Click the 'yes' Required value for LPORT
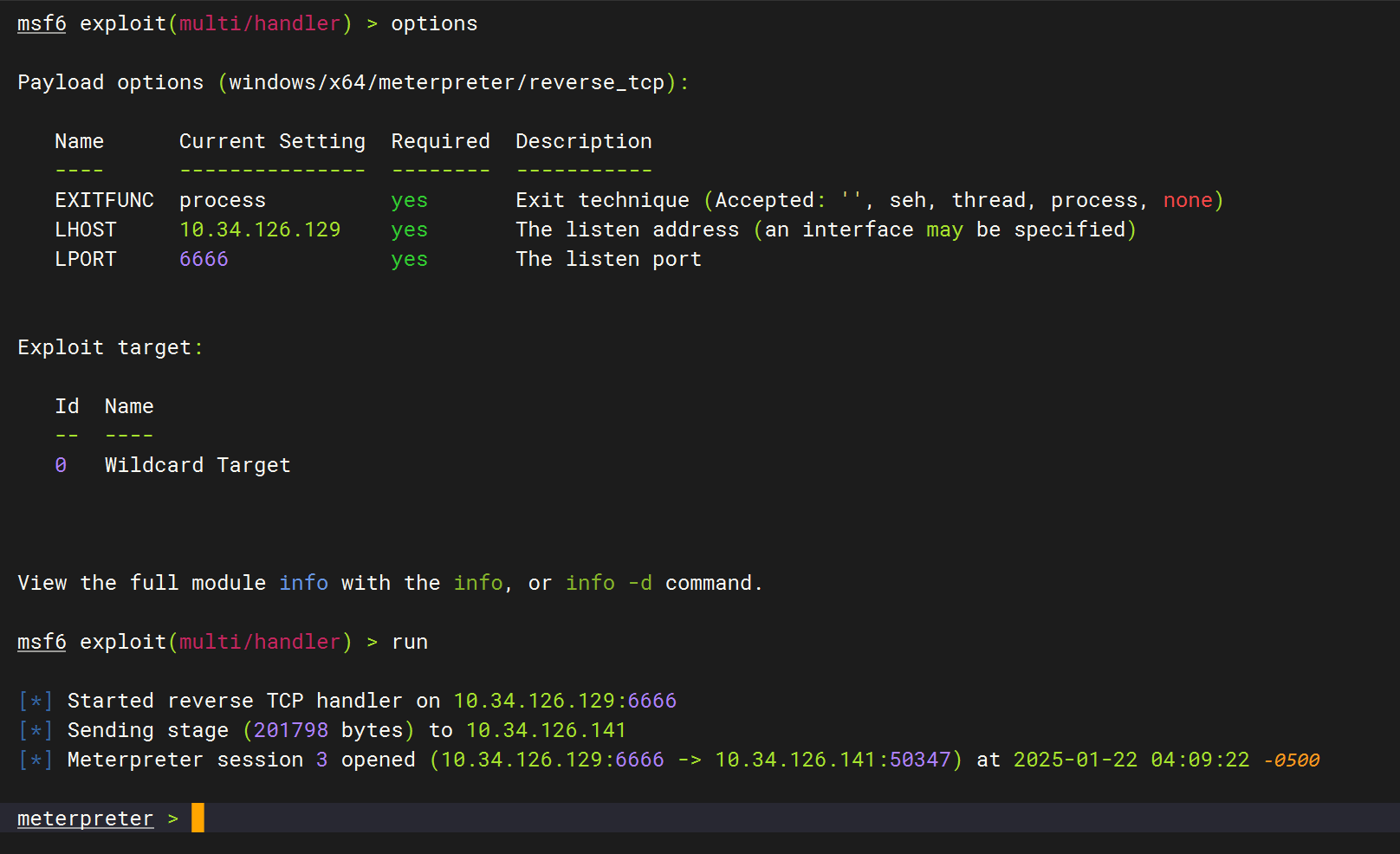 pos(409,259)
